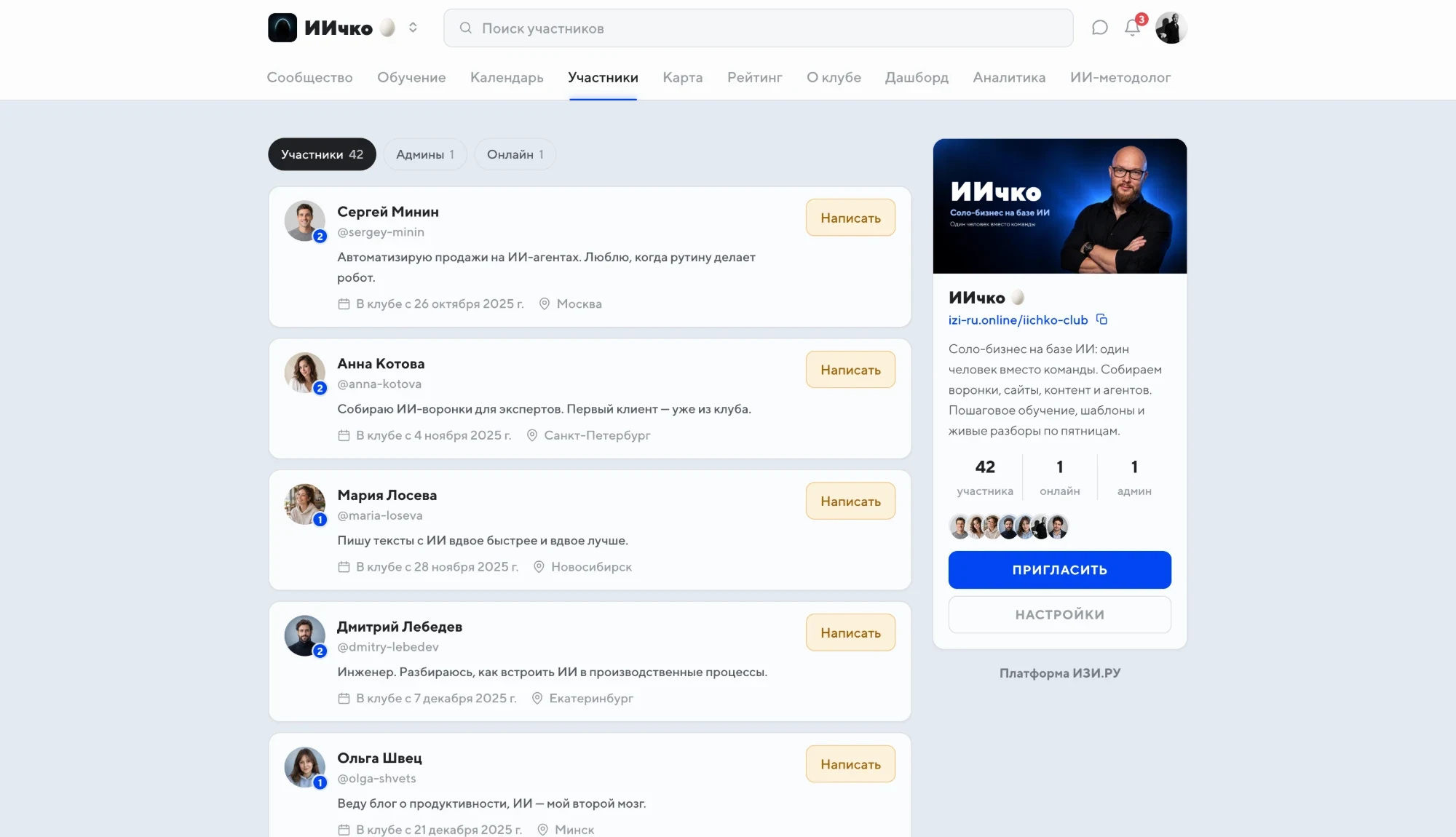Open the messages chat bubble icon
Screen dimensions: 1456x837
click(1100, 28)
